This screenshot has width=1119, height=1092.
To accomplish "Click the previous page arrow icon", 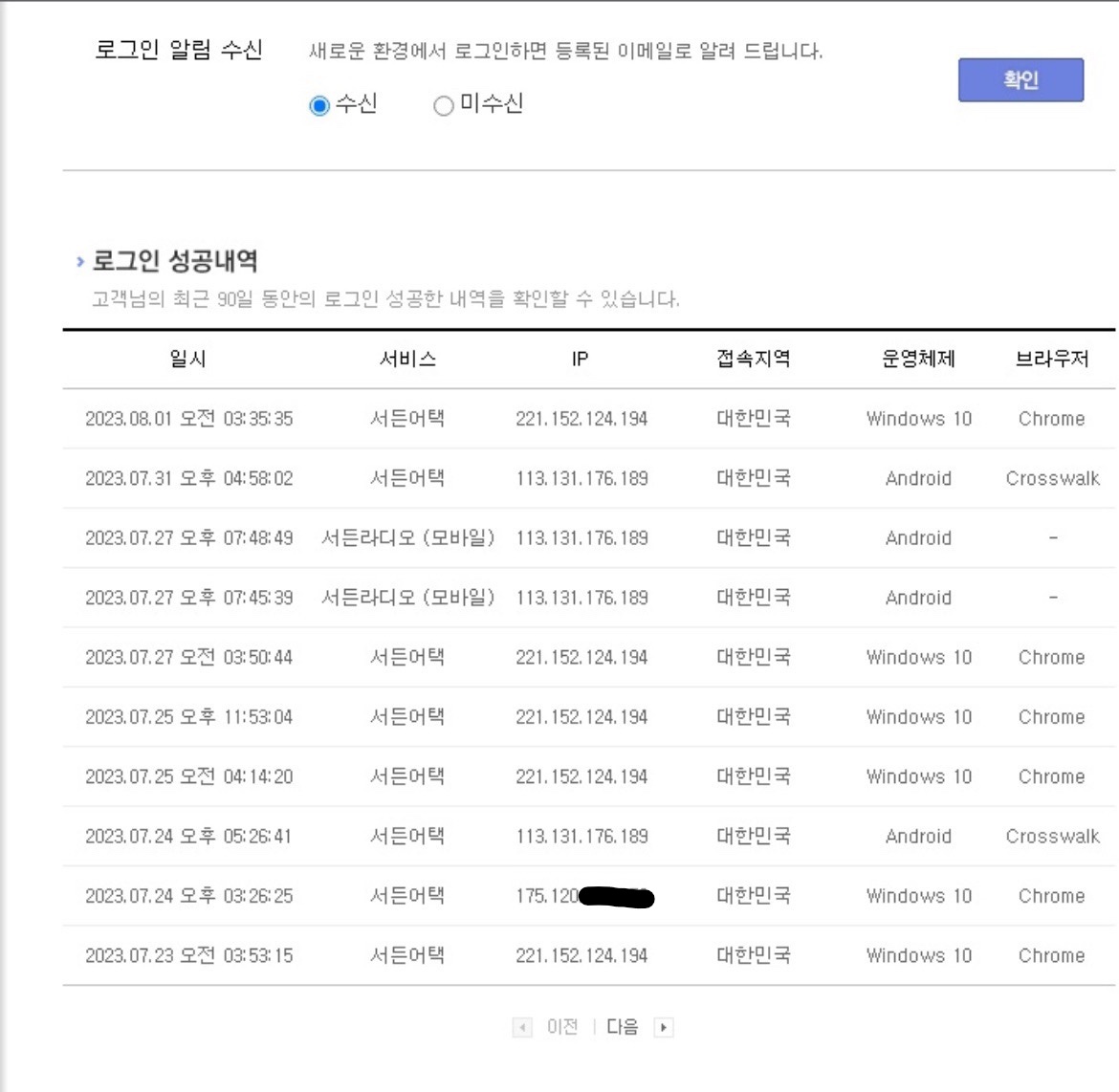I will point(522,1028).
